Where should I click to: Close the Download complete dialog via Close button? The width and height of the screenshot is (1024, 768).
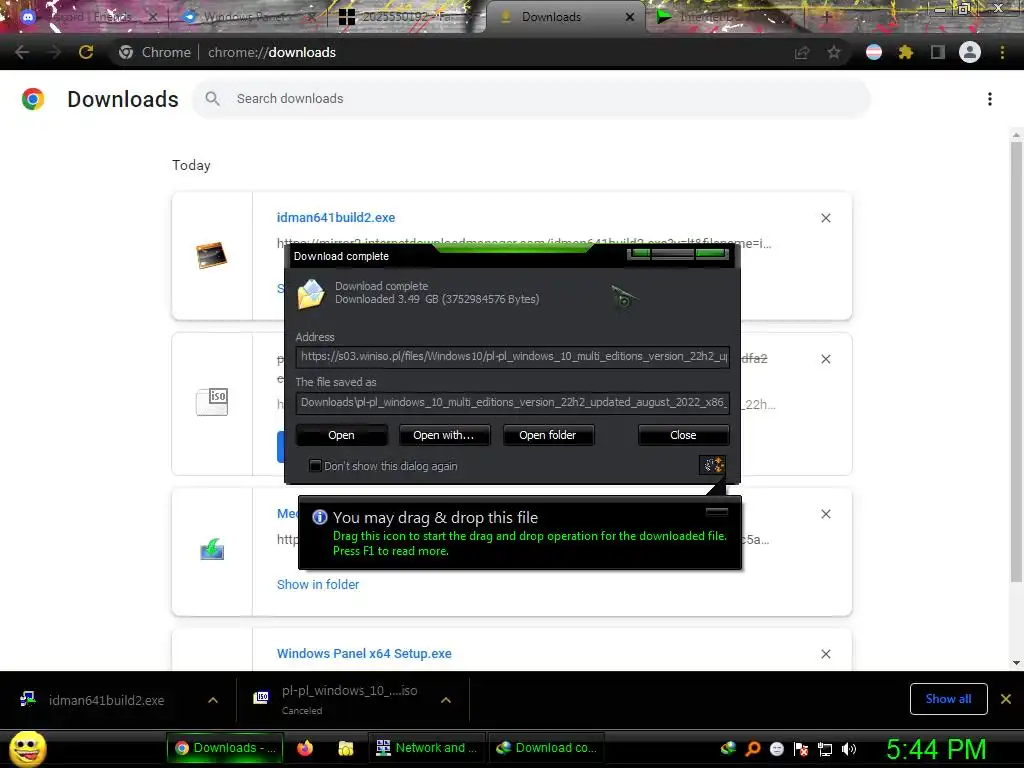(x=683, y=435)
